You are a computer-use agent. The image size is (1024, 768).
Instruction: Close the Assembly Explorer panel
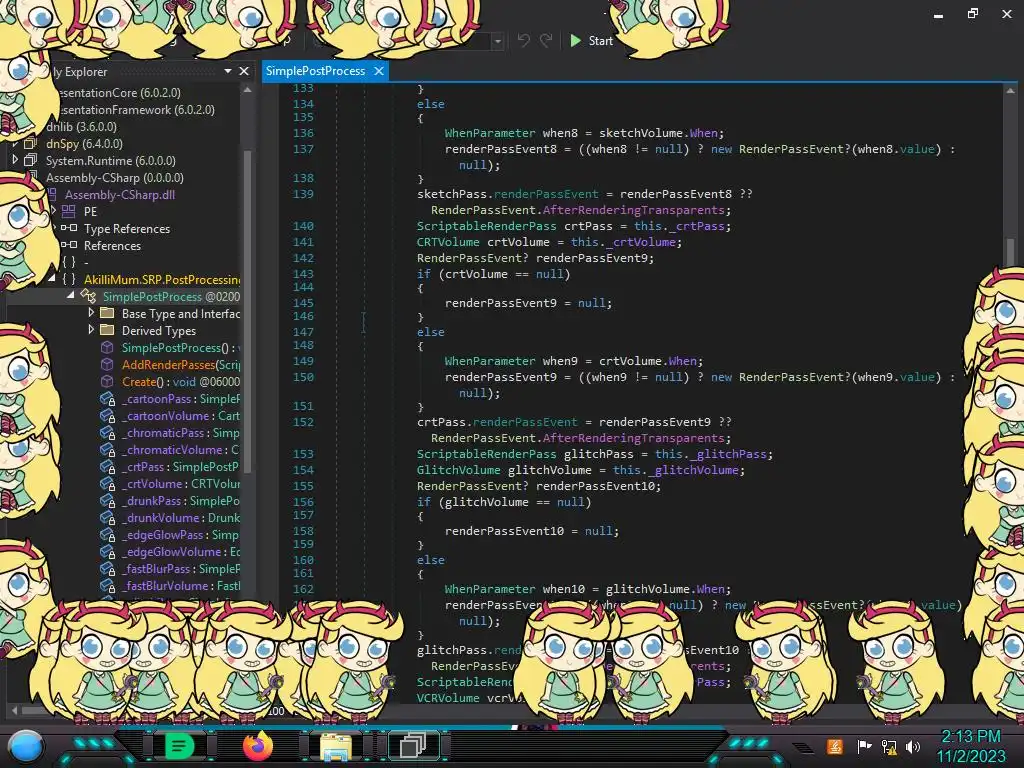[x=244, y=71]
